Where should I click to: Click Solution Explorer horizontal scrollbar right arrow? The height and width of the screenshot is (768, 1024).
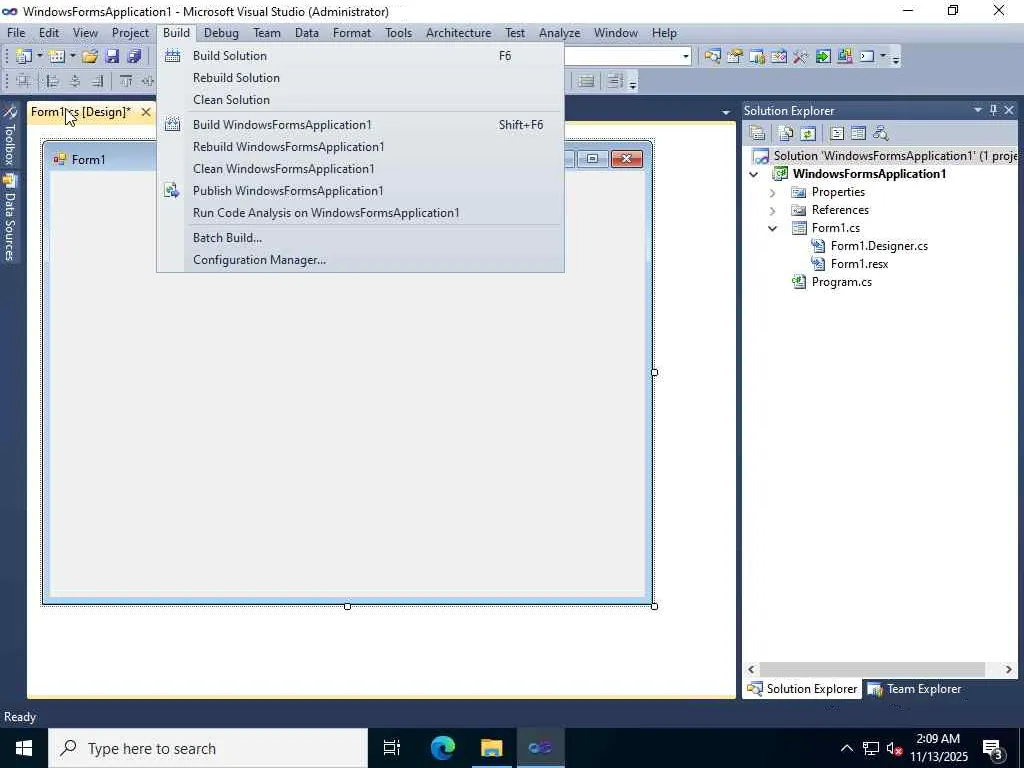(1008, 669)
